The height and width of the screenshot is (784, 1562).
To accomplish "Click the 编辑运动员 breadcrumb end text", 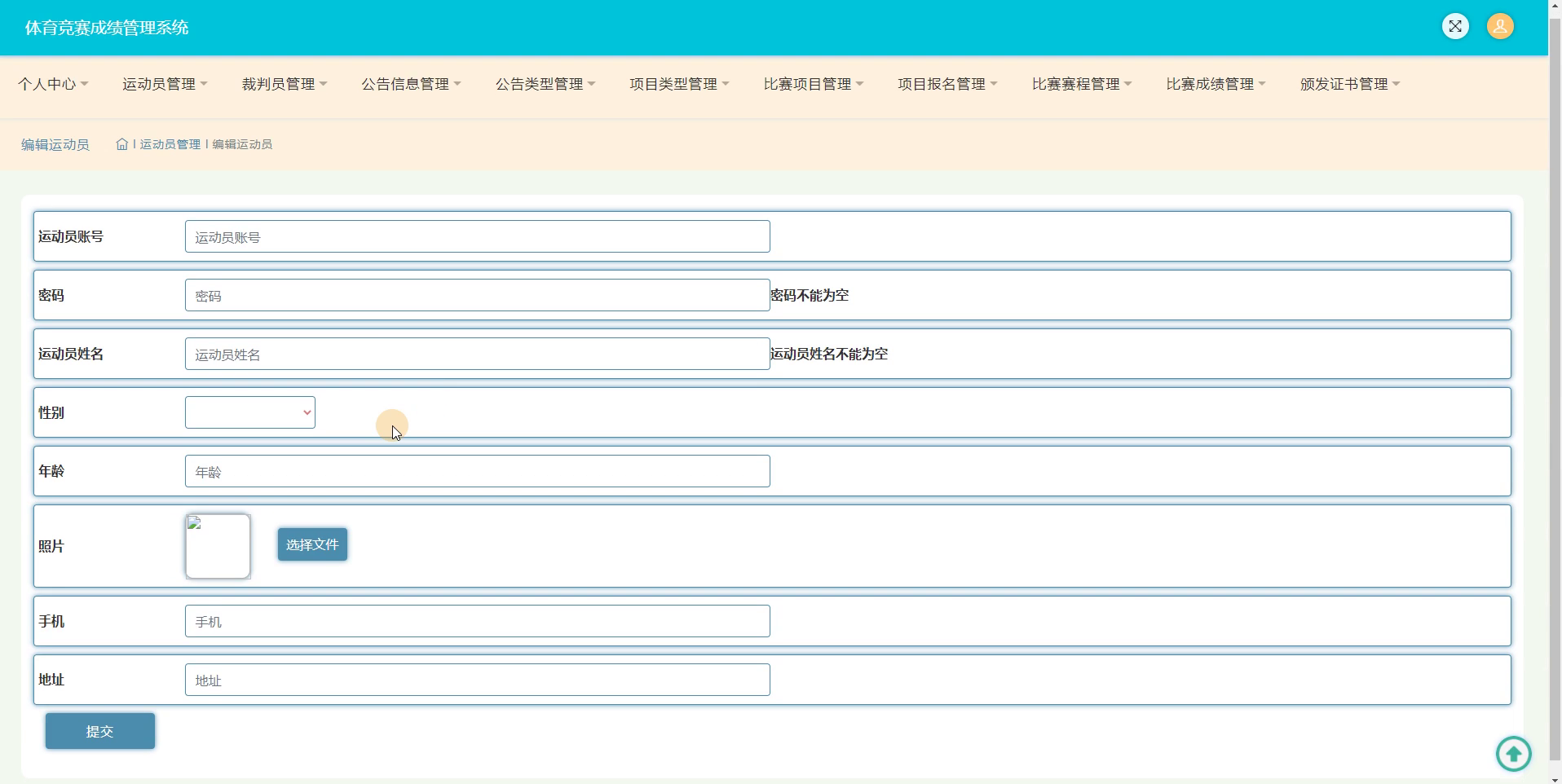I will tap(242, 144).
